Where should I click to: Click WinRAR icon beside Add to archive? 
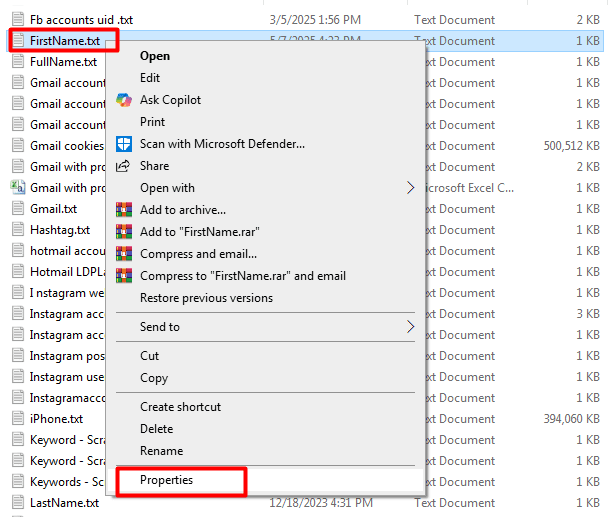[x=124, y=210]
